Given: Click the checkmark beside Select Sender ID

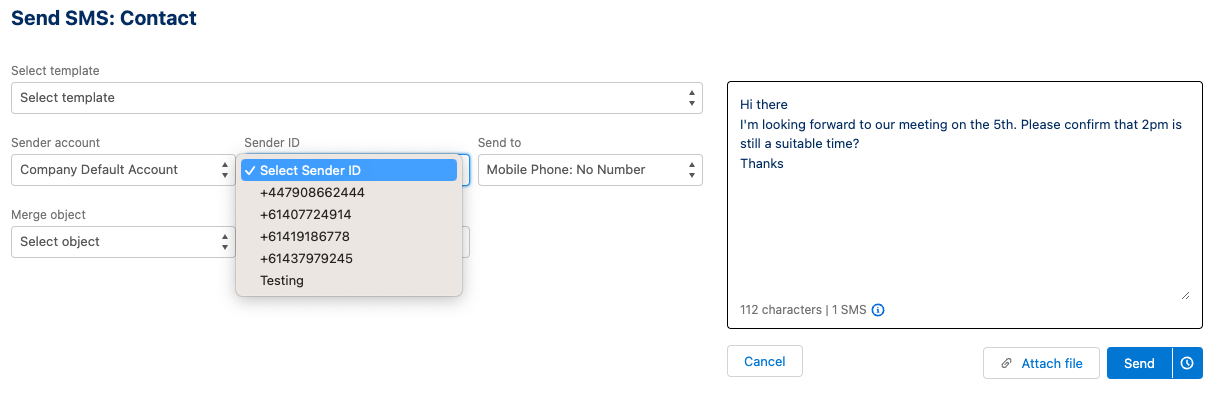Looking at the screenshot, I should click(x=250, y=170).
